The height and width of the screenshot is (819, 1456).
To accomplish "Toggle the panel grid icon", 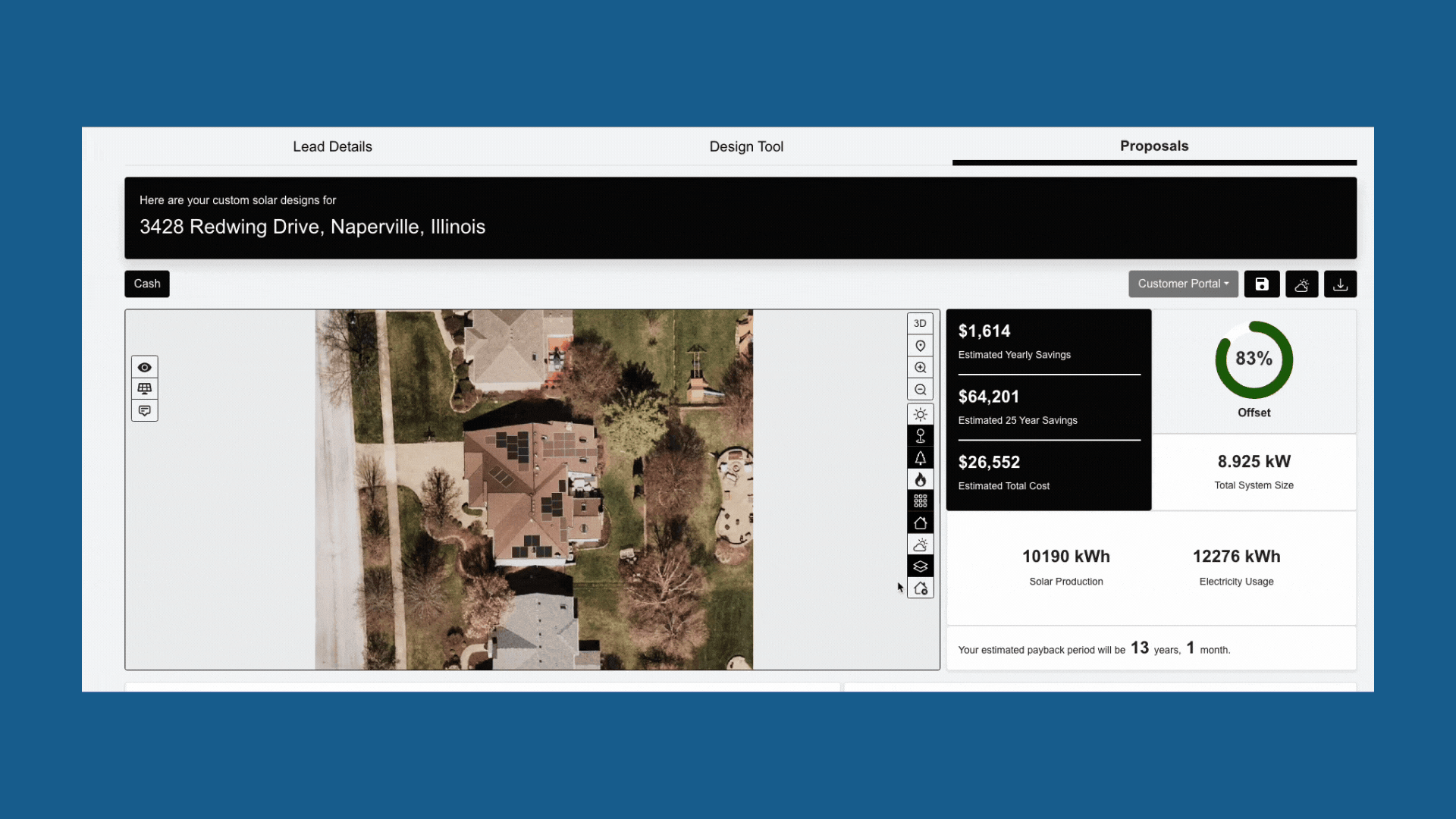I will tap(920, 501).
